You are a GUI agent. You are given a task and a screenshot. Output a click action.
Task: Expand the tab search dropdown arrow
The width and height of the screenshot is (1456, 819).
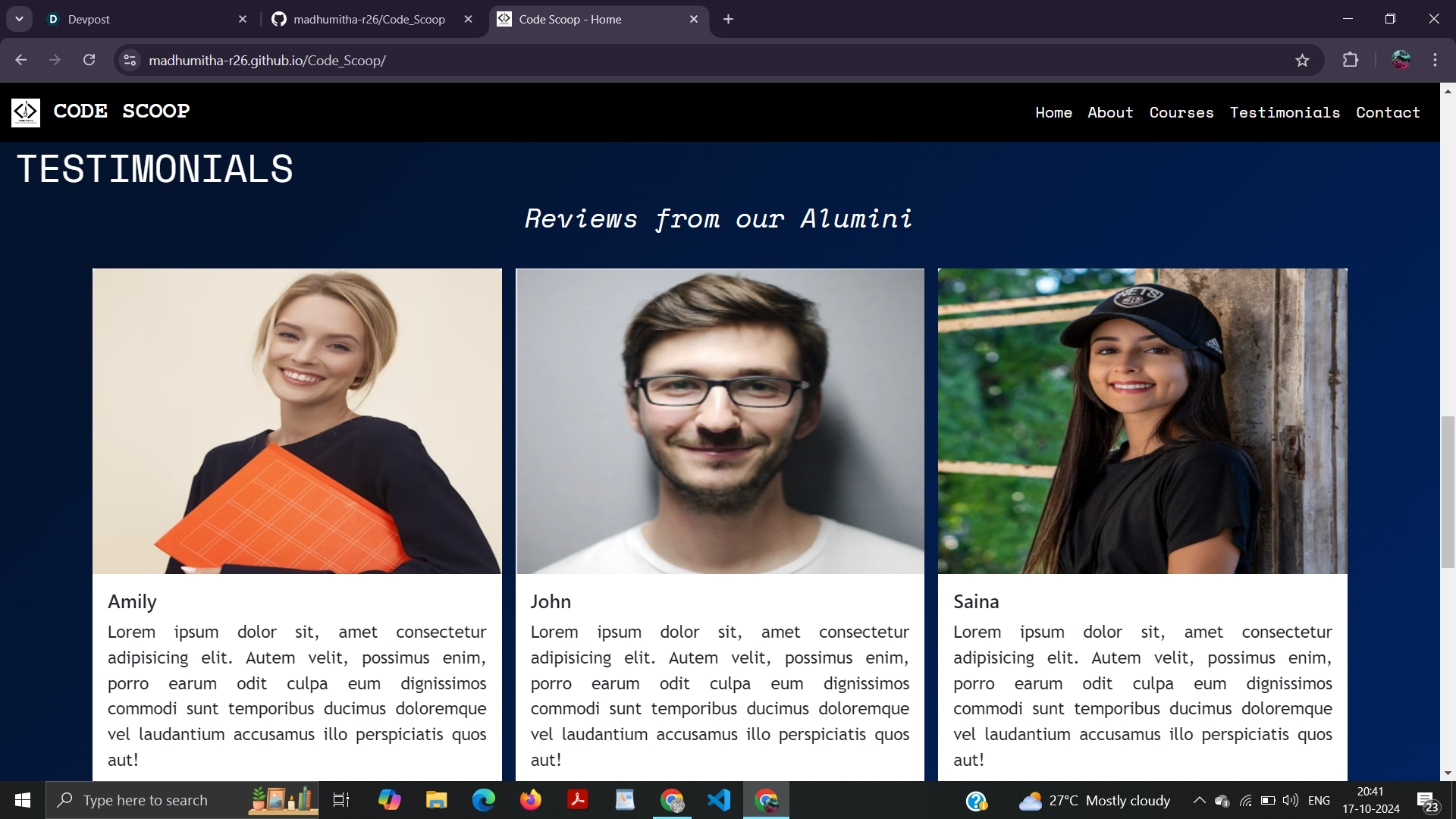click(x=19, y=19)
